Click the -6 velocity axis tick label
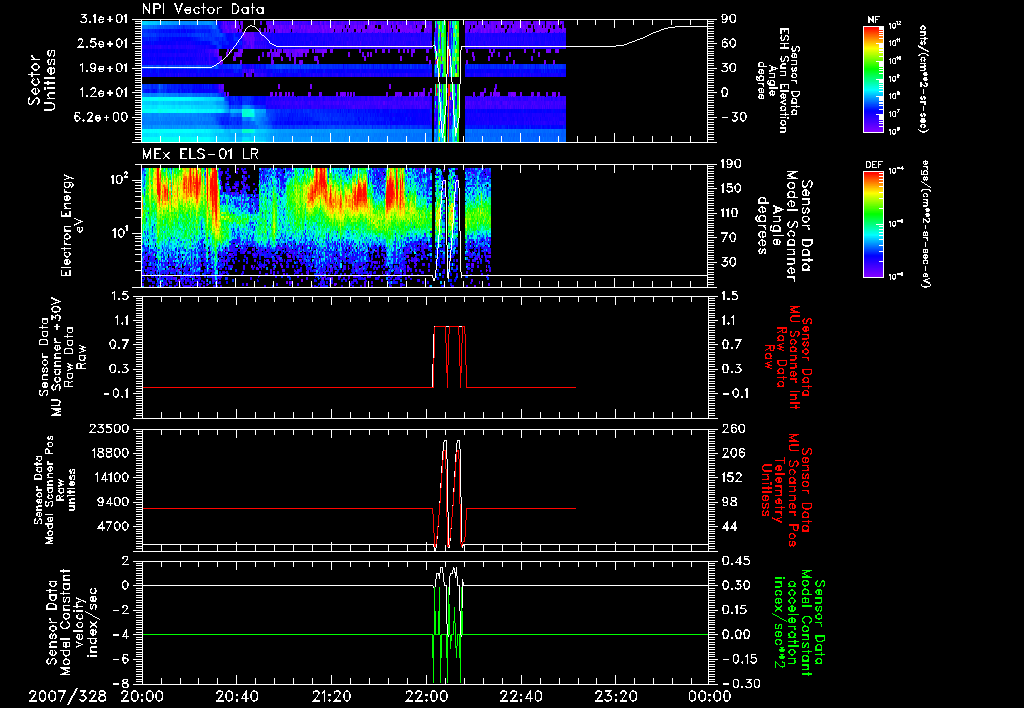 click(122, 659)
